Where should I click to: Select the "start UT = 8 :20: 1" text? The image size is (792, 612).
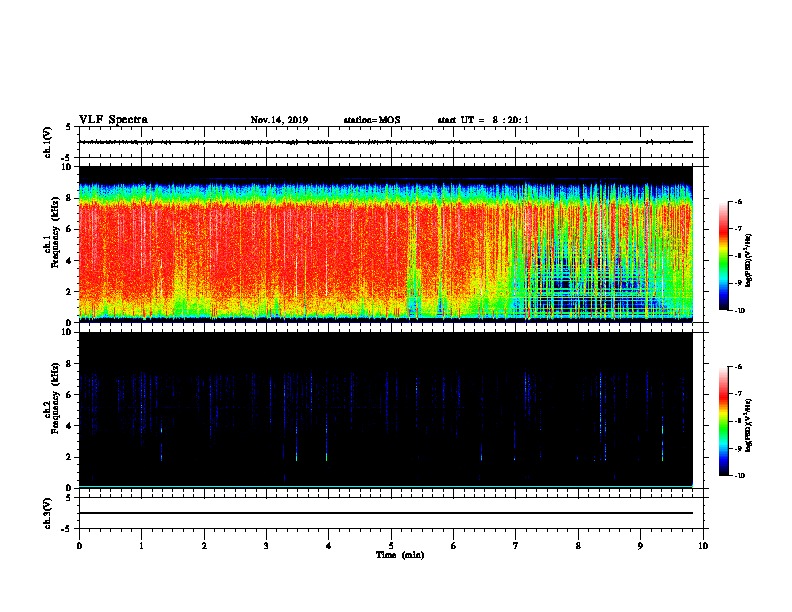(483, 120)
